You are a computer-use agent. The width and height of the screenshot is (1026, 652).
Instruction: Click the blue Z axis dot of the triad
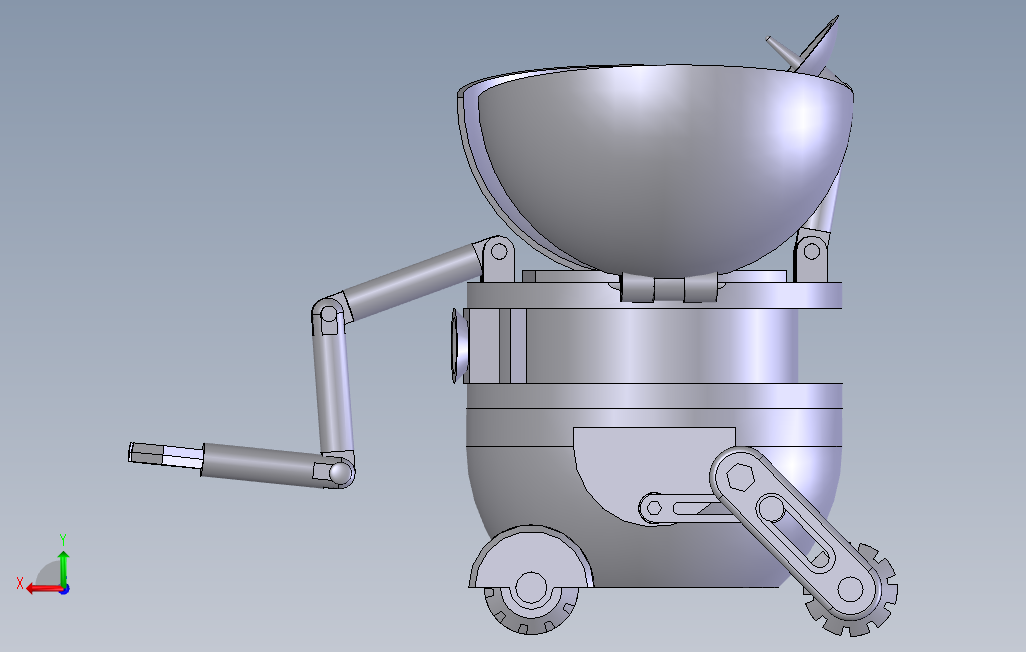[x=65, y=590]
